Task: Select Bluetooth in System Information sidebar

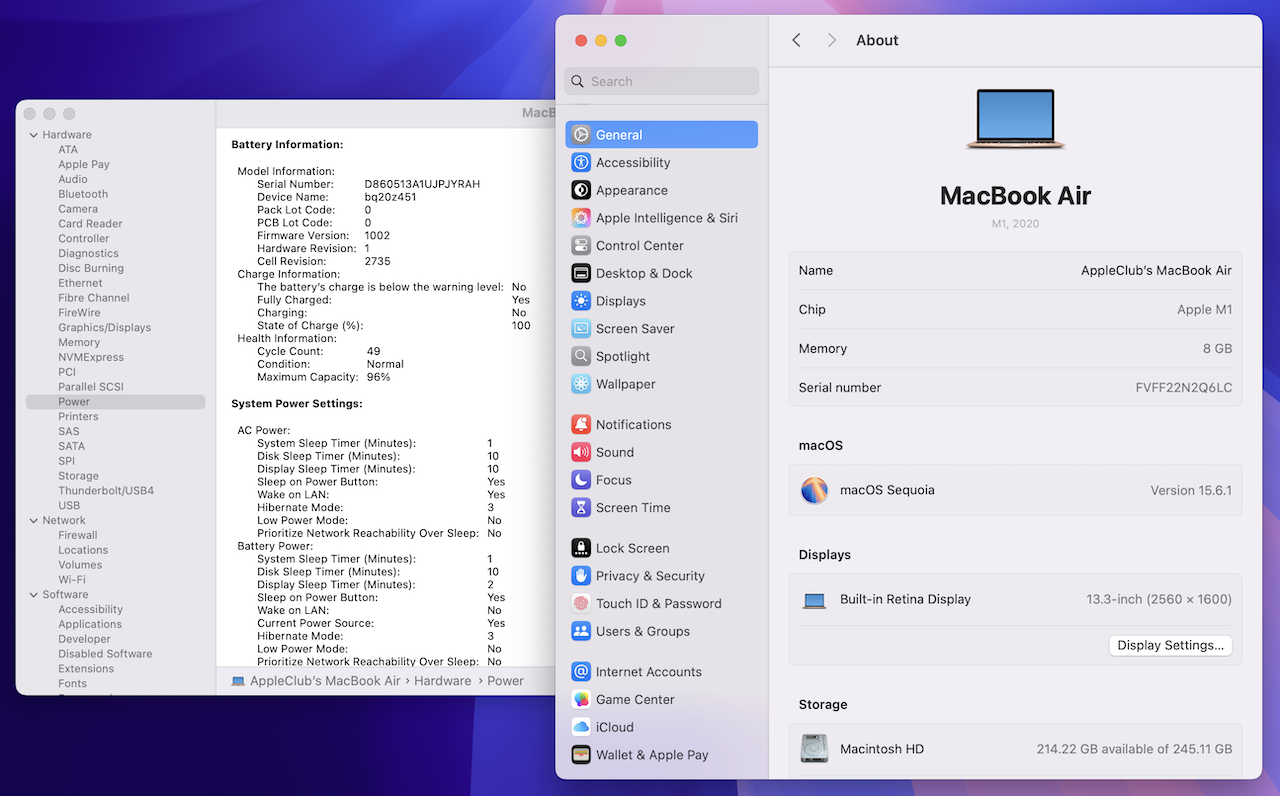Action: (83, 194)
